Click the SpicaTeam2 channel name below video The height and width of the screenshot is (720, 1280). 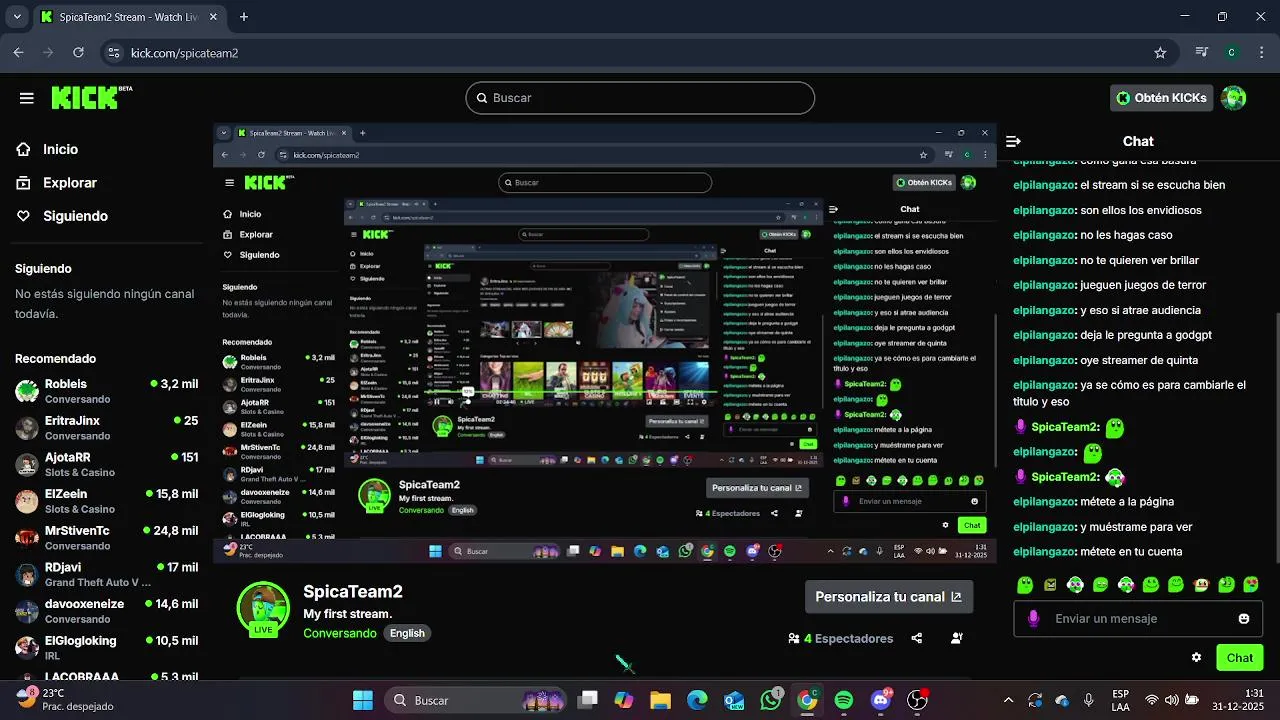tap(353, 592)
